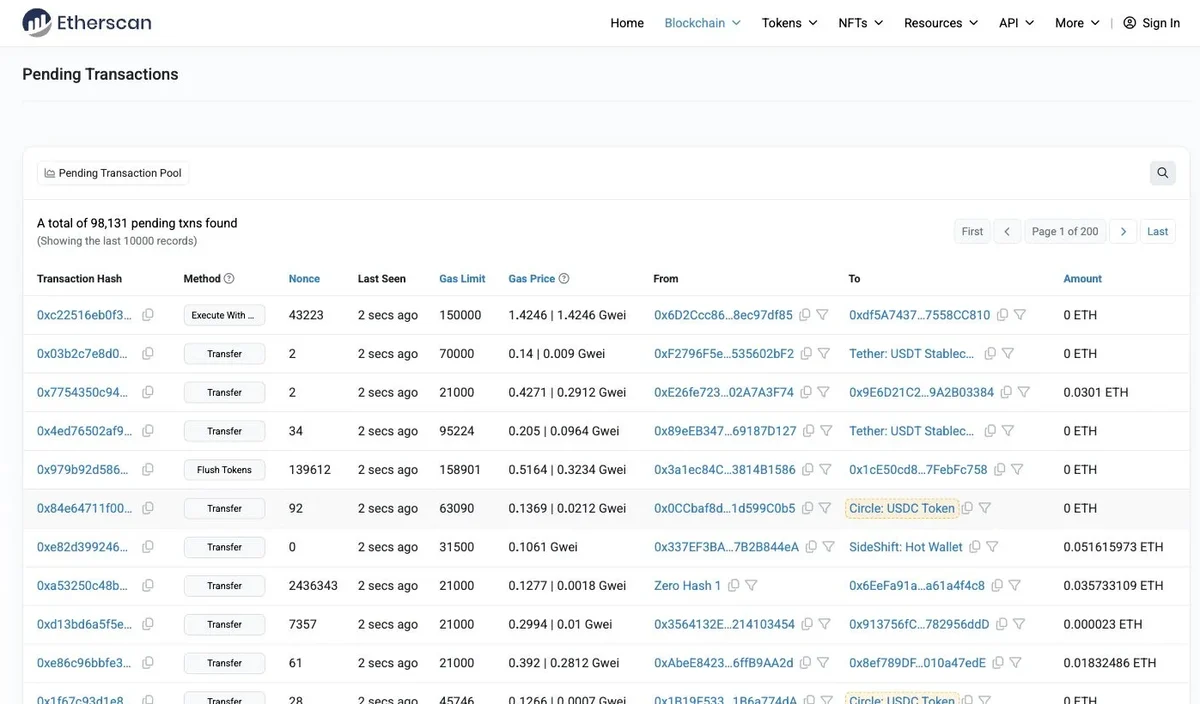The image size is (1200, 704).
Task: Copy From address 0xF2796F5e…535602bF2
Action: coord(806,354)
